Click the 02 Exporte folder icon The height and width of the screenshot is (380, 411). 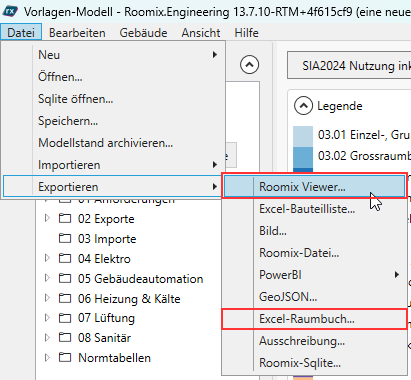(x=65, y=218)
